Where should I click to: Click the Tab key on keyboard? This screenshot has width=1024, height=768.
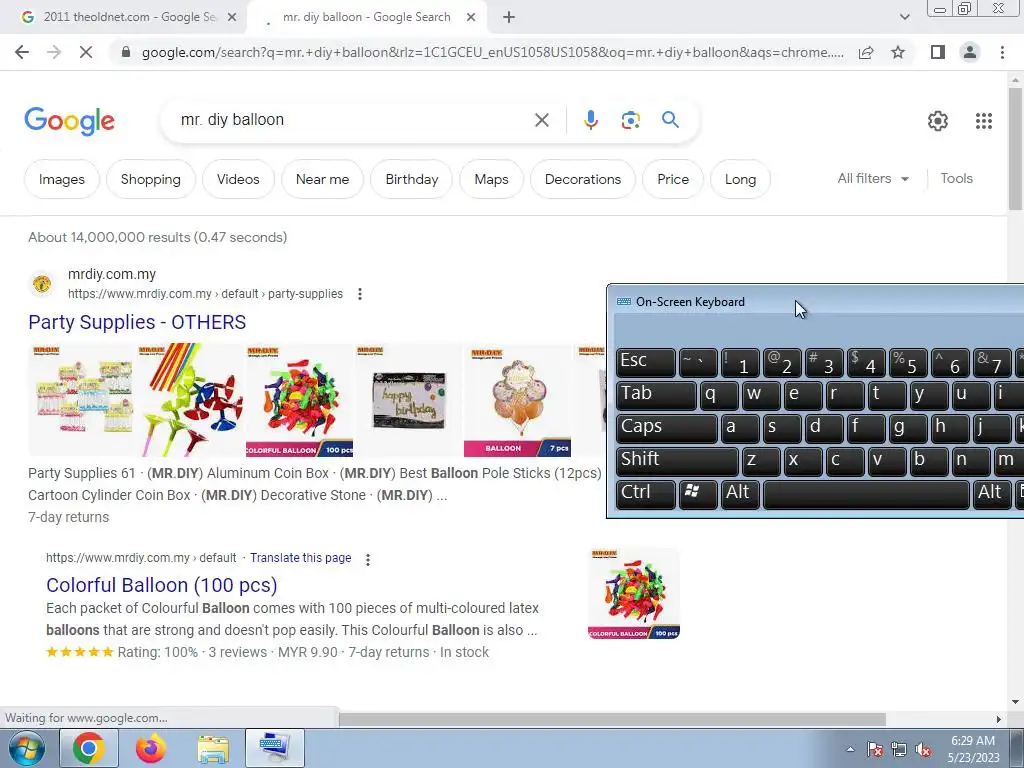click(x=656, y=395)
